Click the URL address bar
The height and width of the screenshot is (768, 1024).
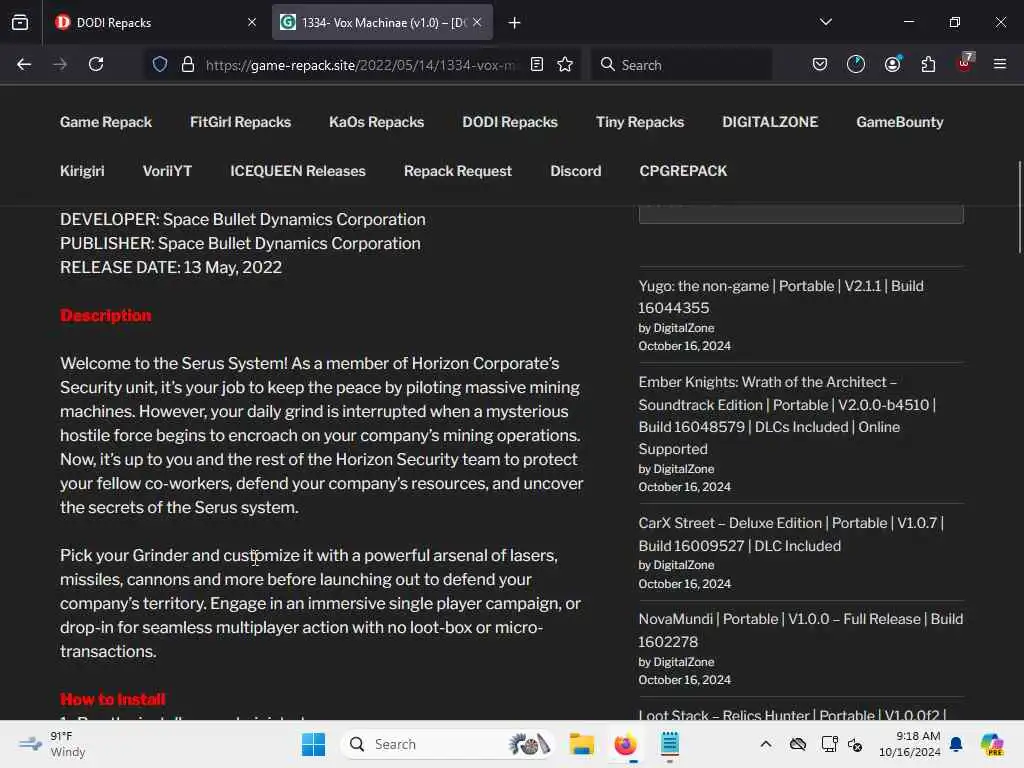[x=360, y=65]
